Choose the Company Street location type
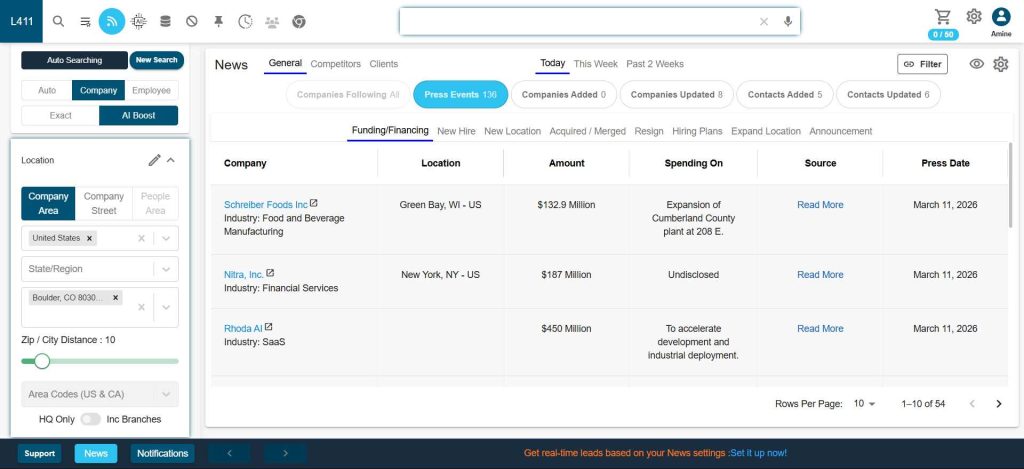Screen dimensions: 1024x469 click(x=104, y=204)
